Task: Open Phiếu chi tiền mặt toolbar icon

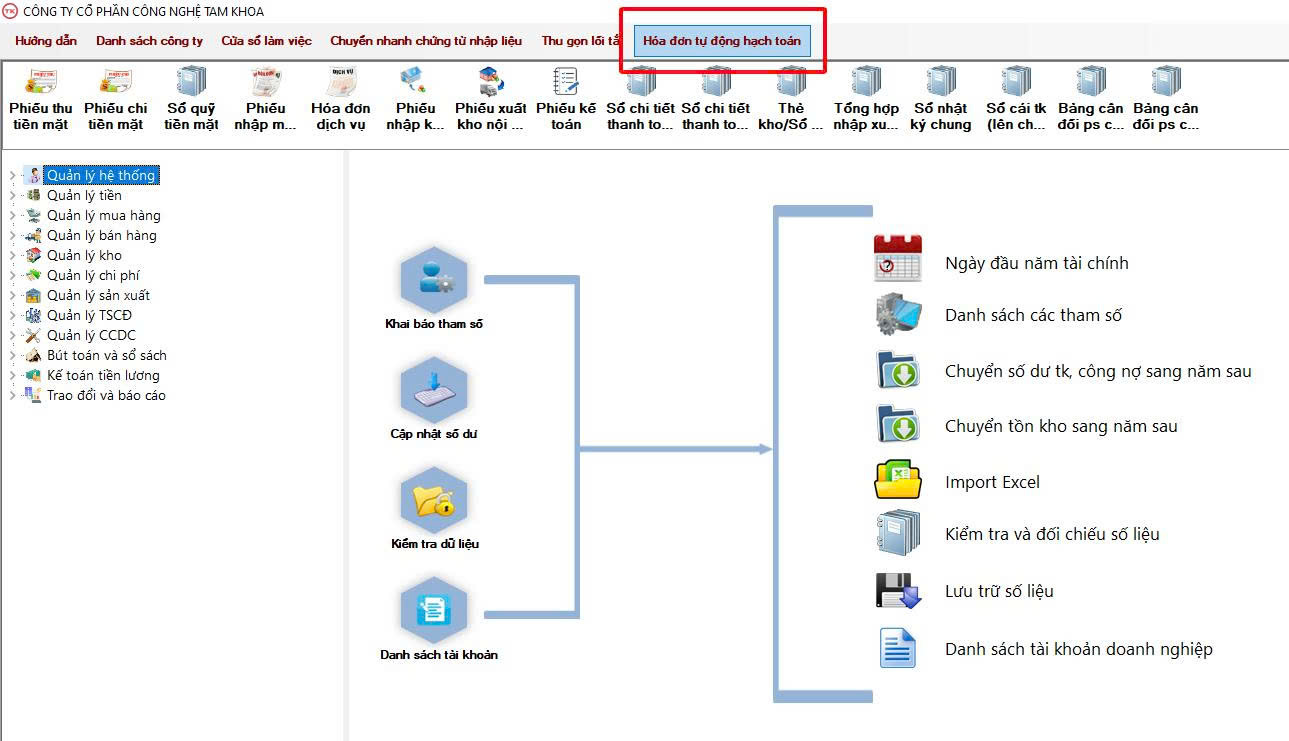Action: tap(115, 82)
